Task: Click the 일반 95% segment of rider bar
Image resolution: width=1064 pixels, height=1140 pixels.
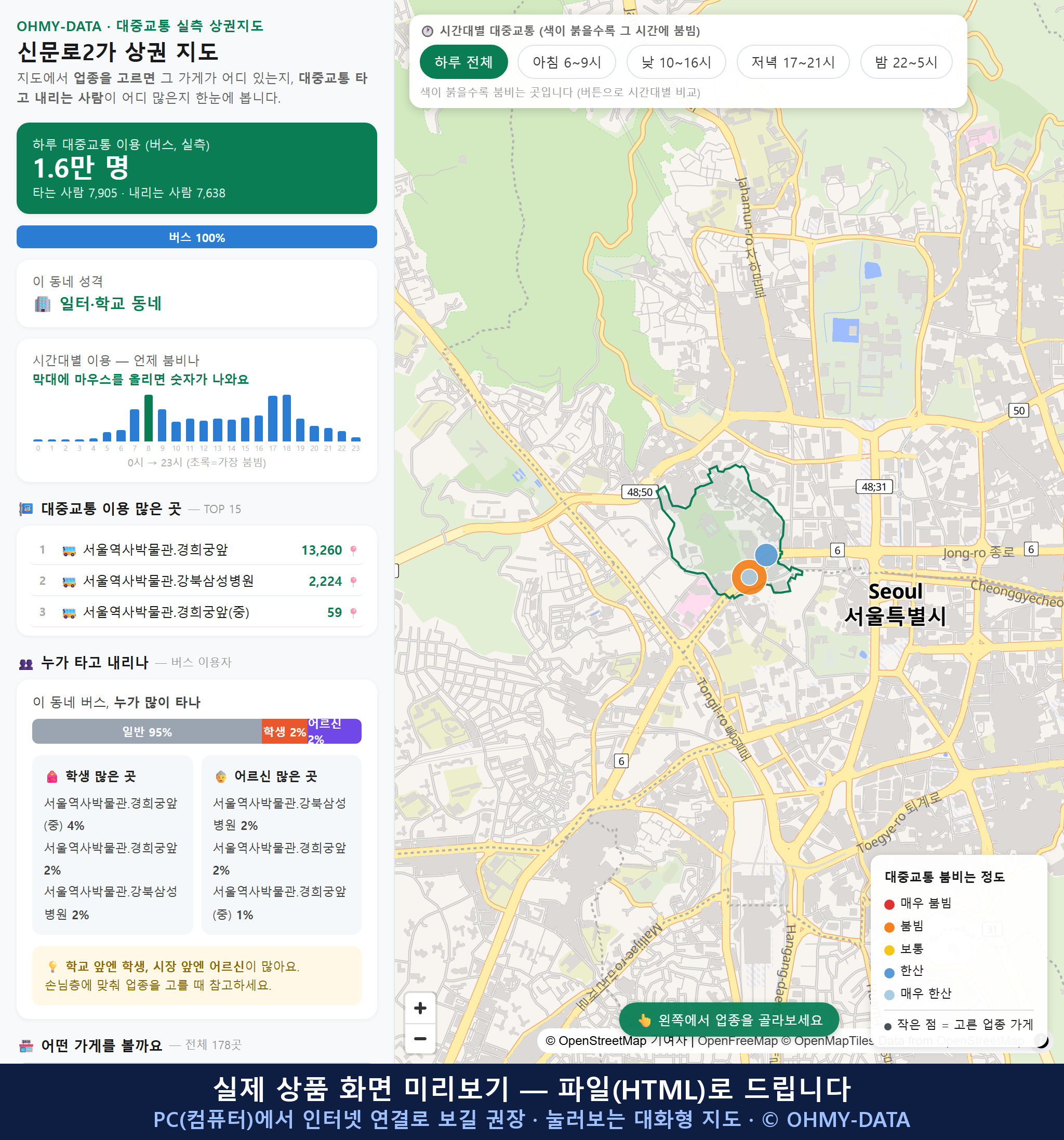Action: 147,731
